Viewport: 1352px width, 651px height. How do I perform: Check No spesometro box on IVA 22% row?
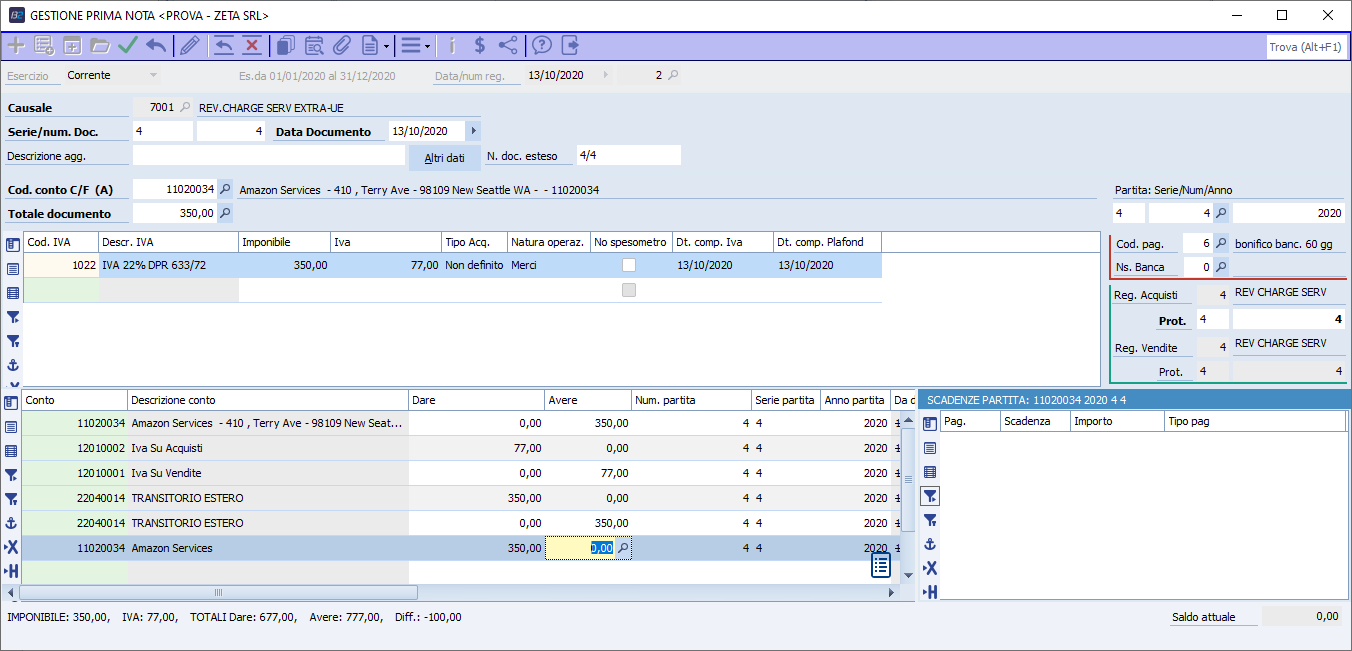pos(628,265)
